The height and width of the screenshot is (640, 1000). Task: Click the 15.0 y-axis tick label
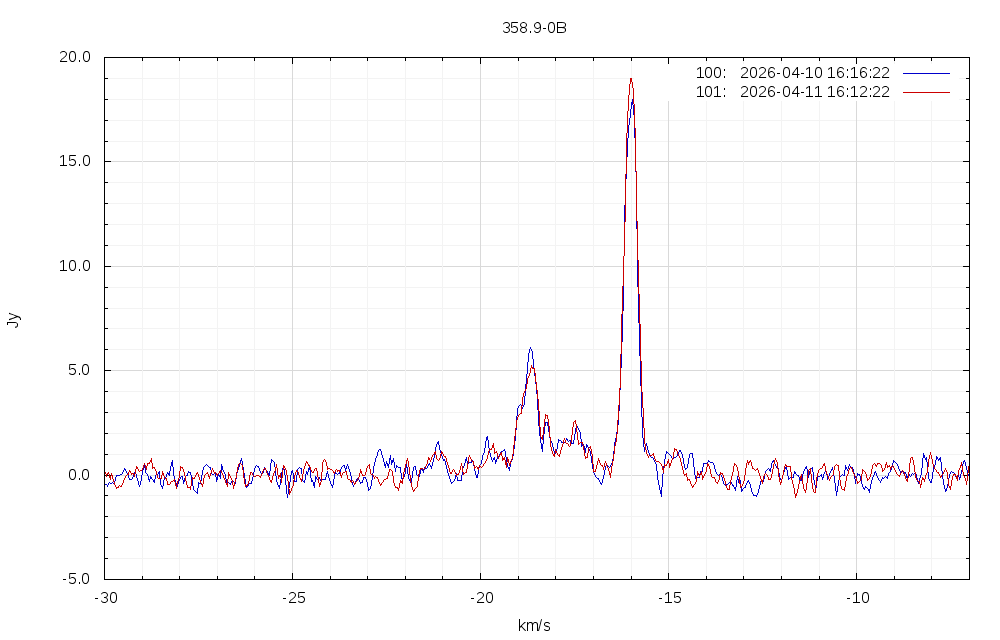tap(74, 161)
